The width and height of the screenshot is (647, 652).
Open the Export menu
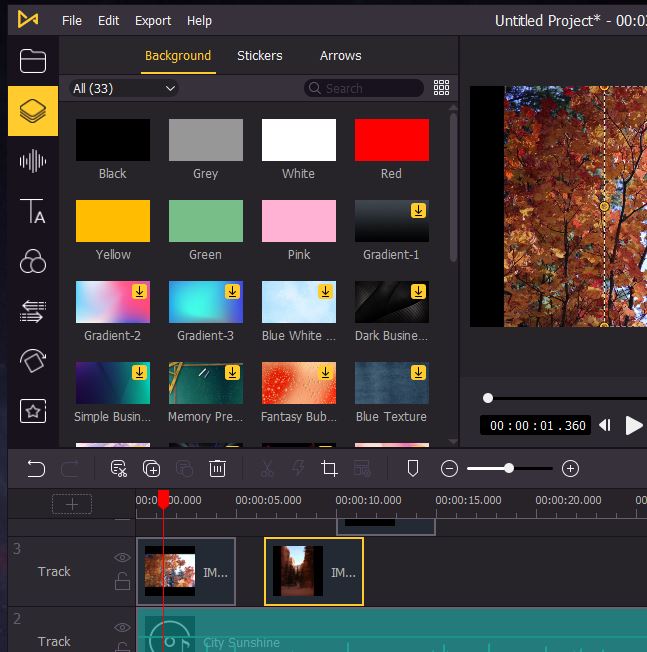153,20
